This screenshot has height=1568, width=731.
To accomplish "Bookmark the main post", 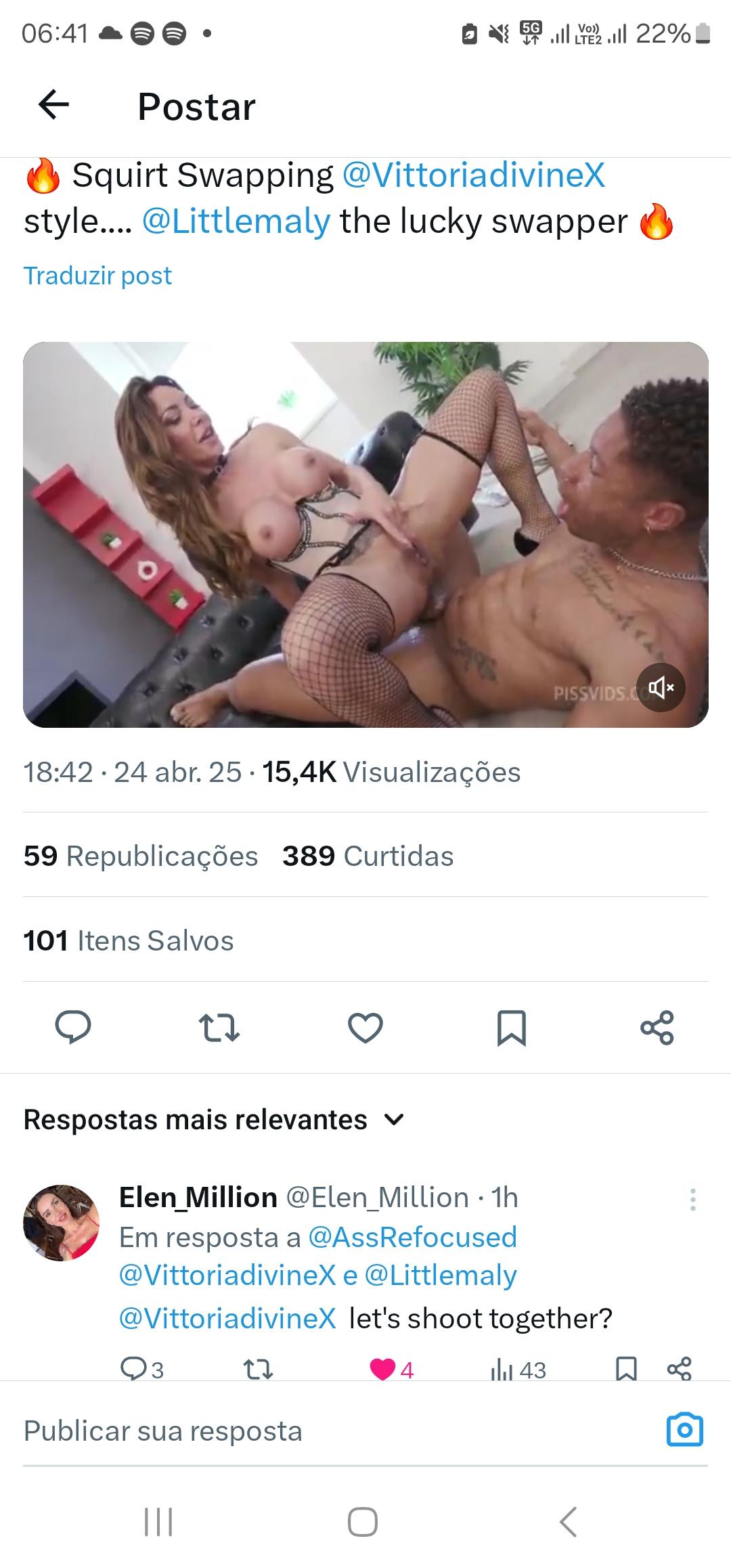I will (x=512, y=1027).
